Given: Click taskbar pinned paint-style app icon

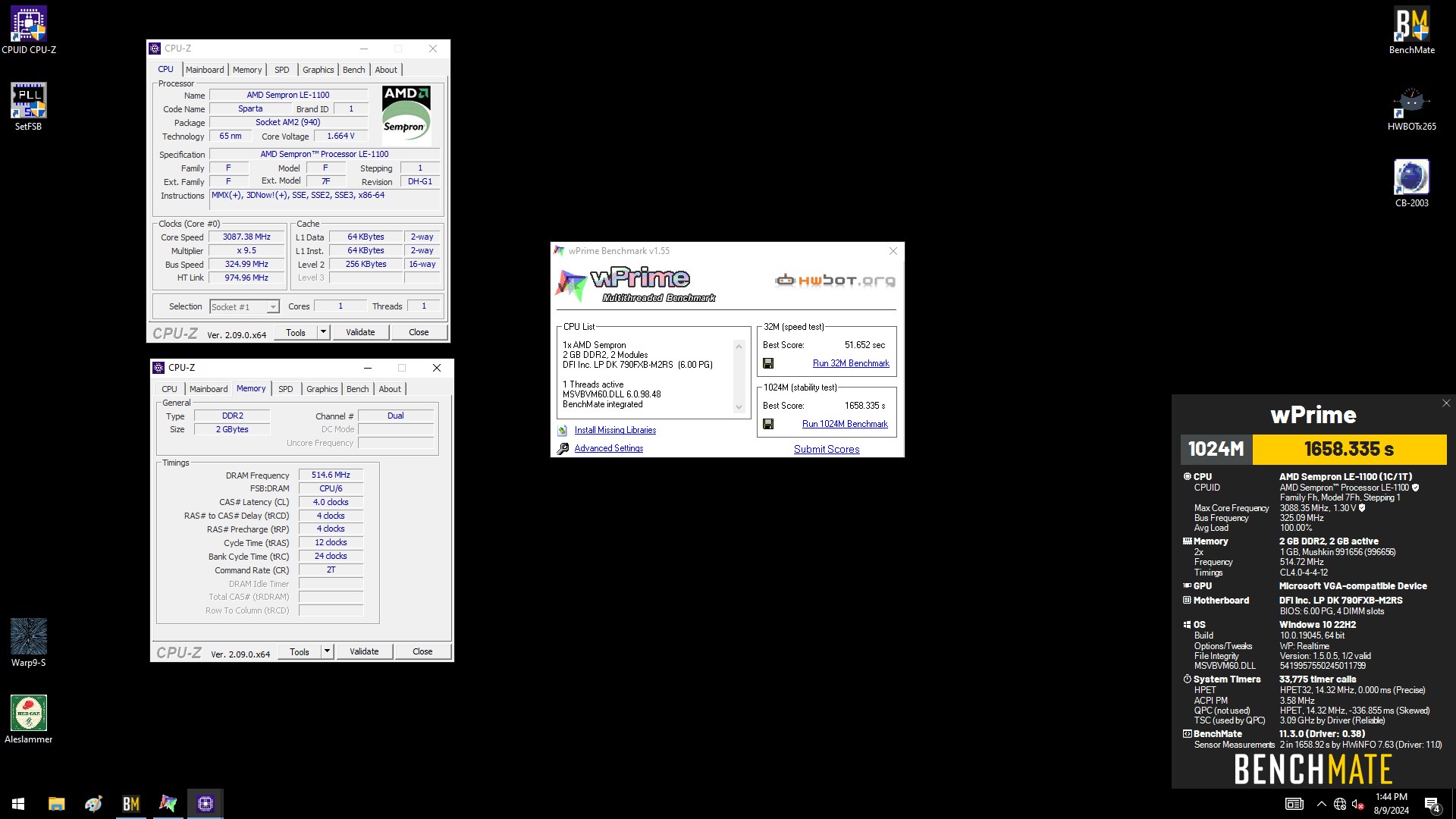Looking at the screenshot, I should pos(93,804).
